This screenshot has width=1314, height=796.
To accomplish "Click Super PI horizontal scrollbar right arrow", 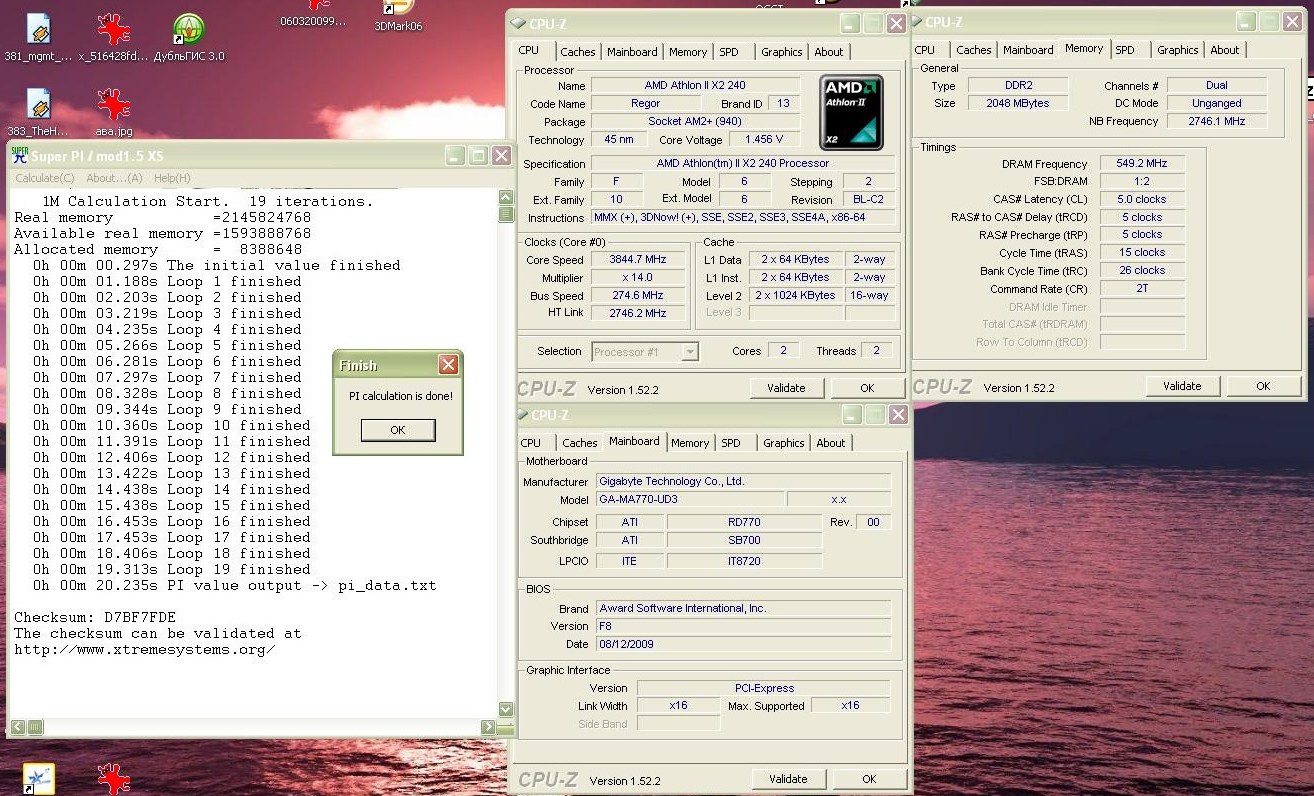I will click(488, 727).
